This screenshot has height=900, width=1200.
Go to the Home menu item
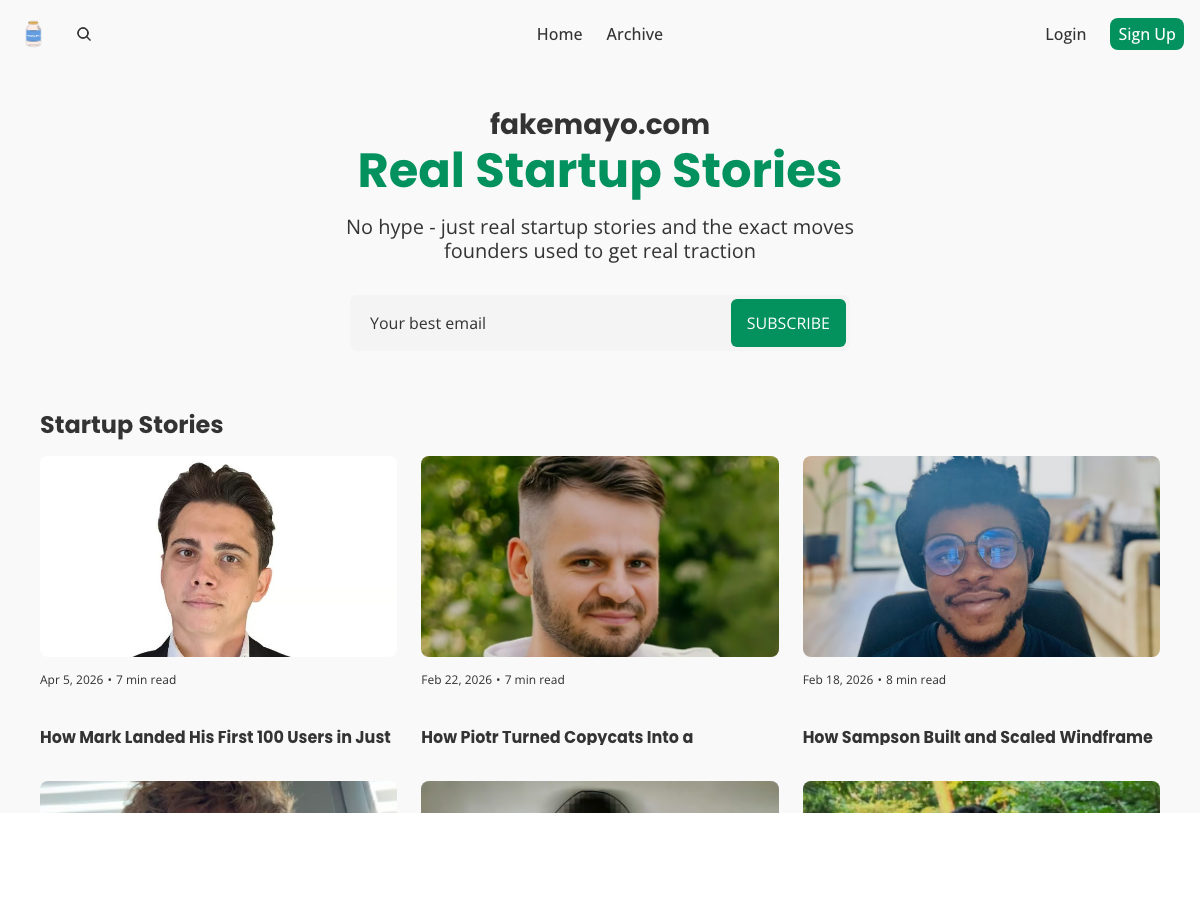coord(559,34)
